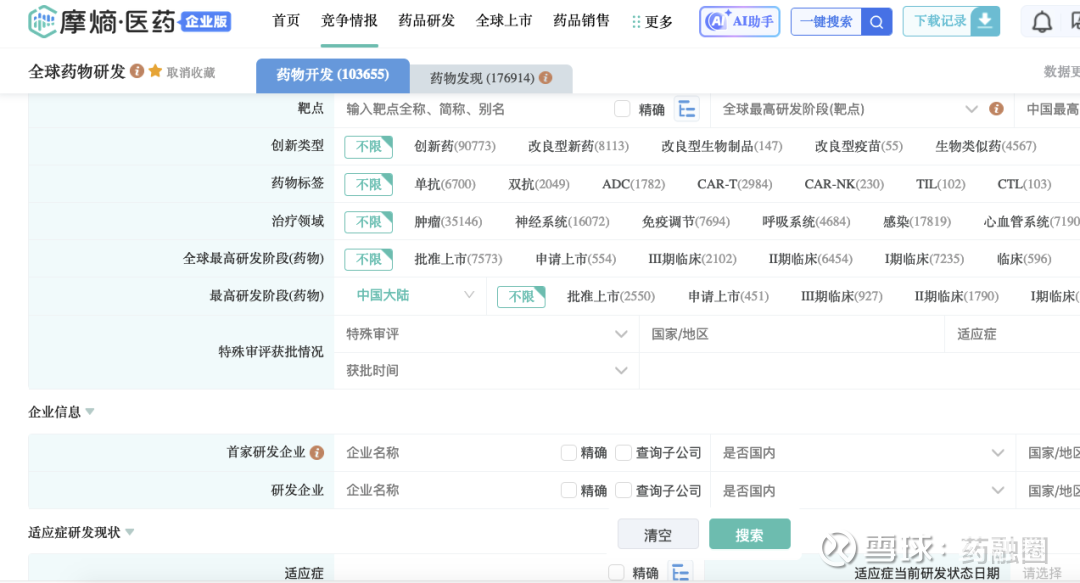
Task: Open 药品研发 navigation item
Action: [426, 21]
